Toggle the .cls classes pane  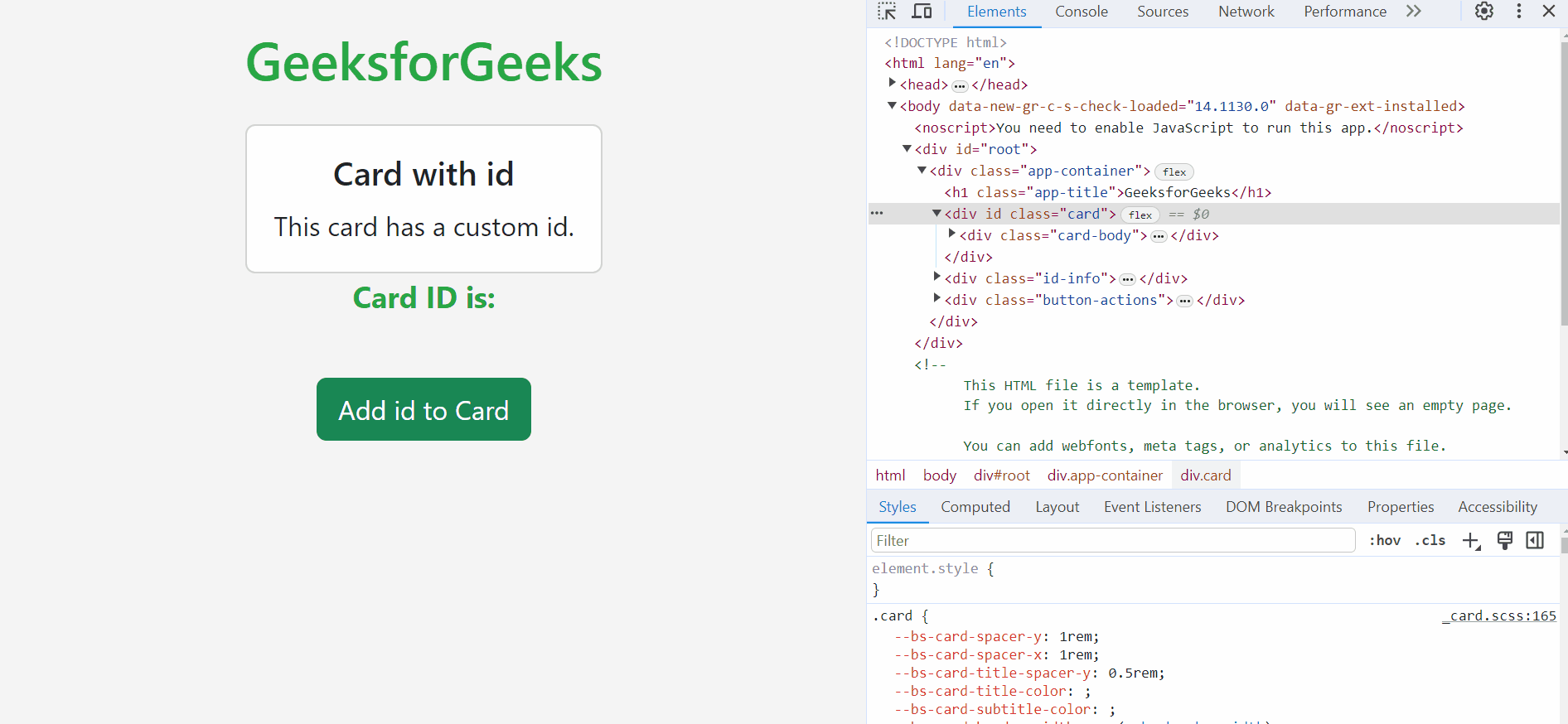tap(1430, 541)
